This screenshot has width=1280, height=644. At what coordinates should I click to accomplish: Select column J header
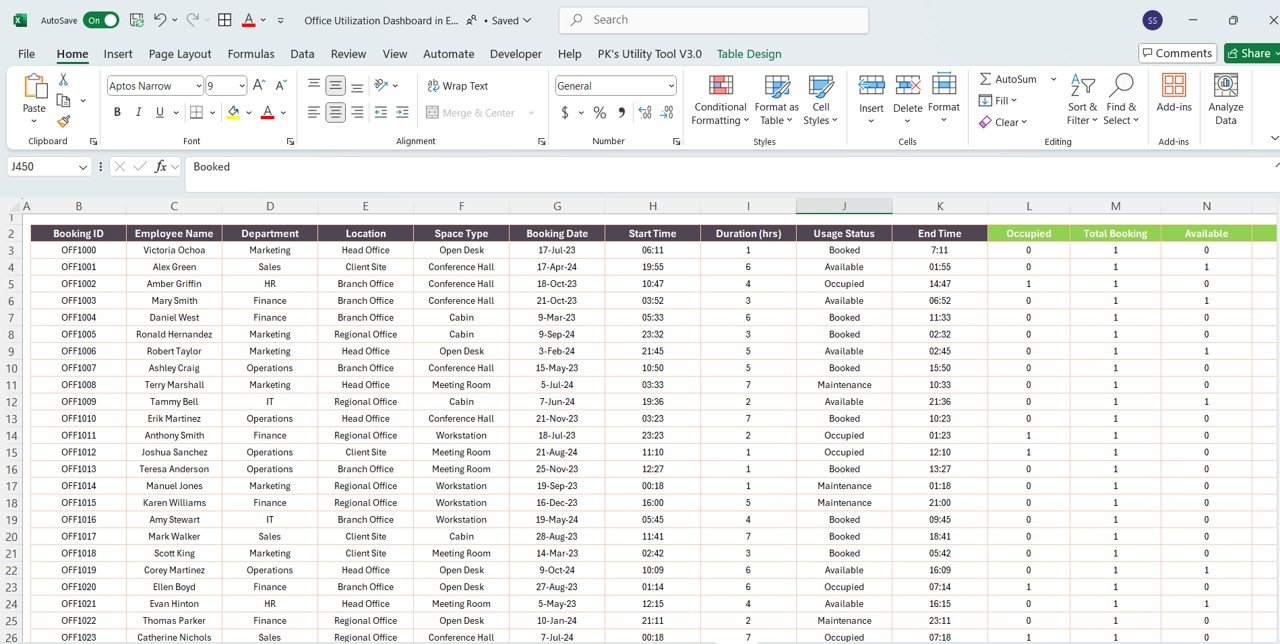click(844, 206)
